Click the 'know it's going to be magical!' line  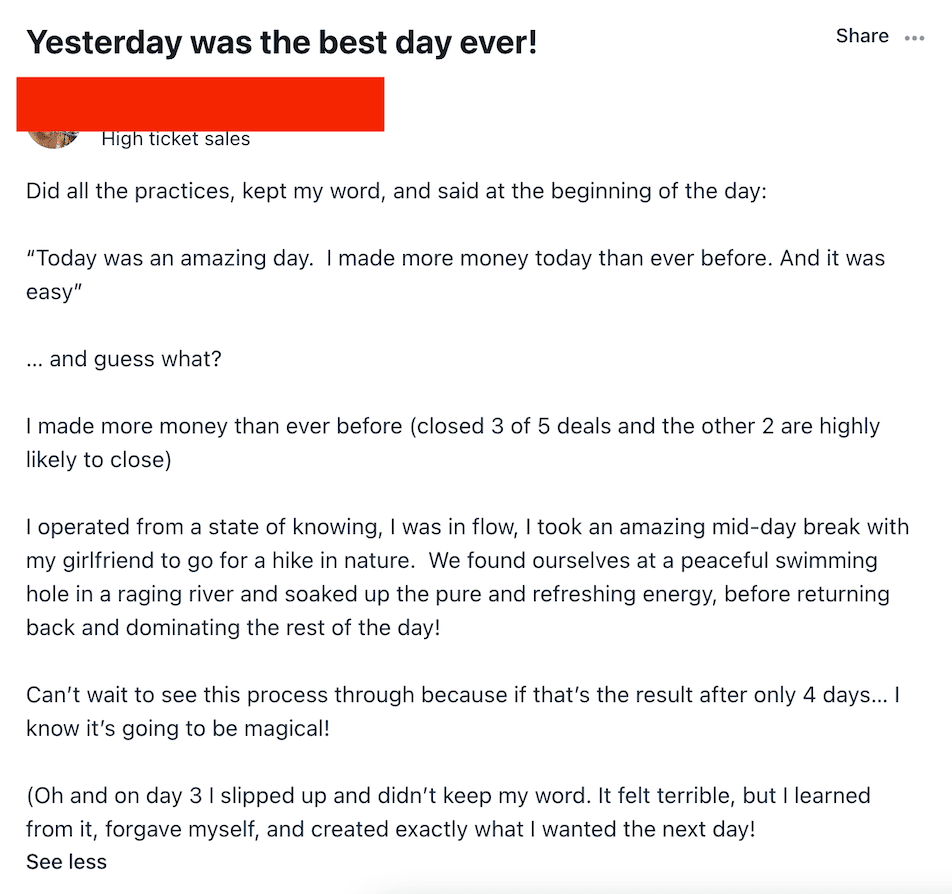tap(178, 729)
